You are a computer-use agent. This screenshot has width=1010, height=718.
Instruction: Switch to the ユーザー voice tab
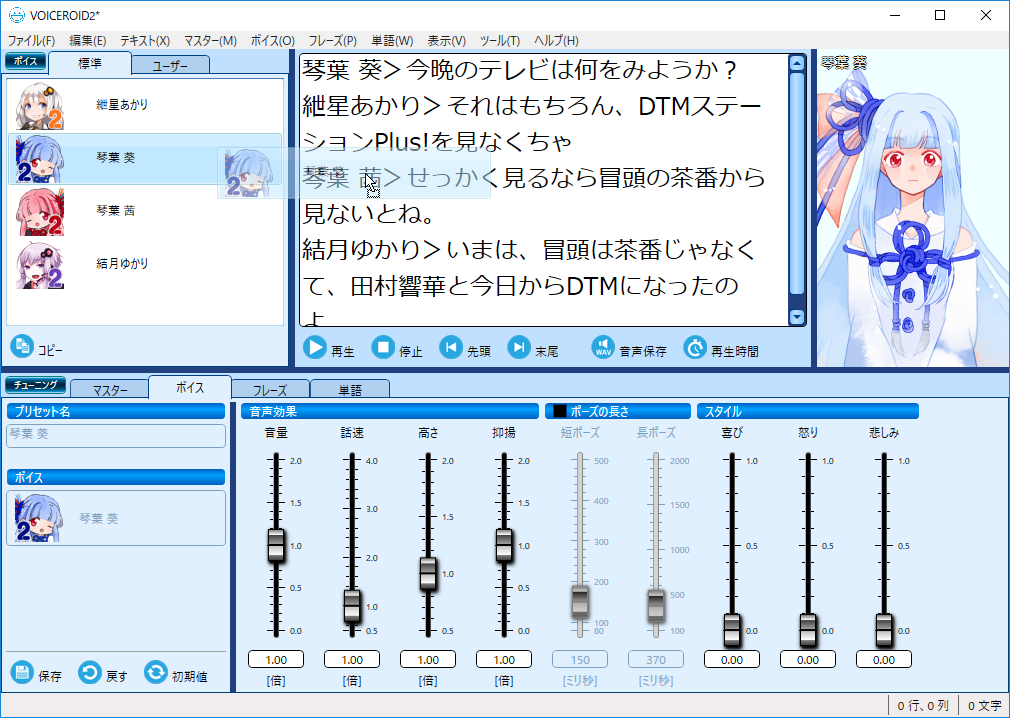tap(171, 66)
